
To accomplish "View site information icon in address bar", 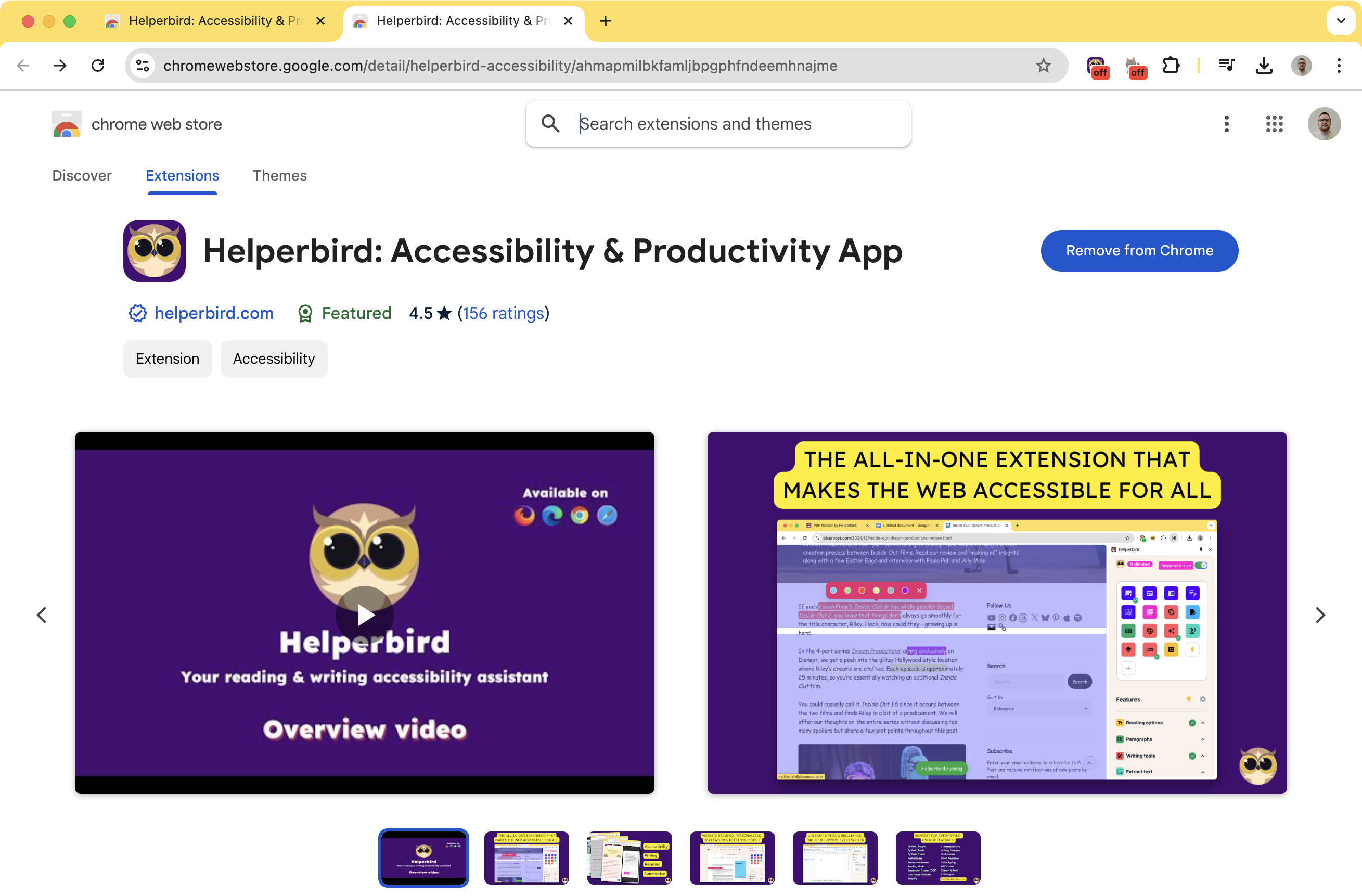I will pos(143,66).
